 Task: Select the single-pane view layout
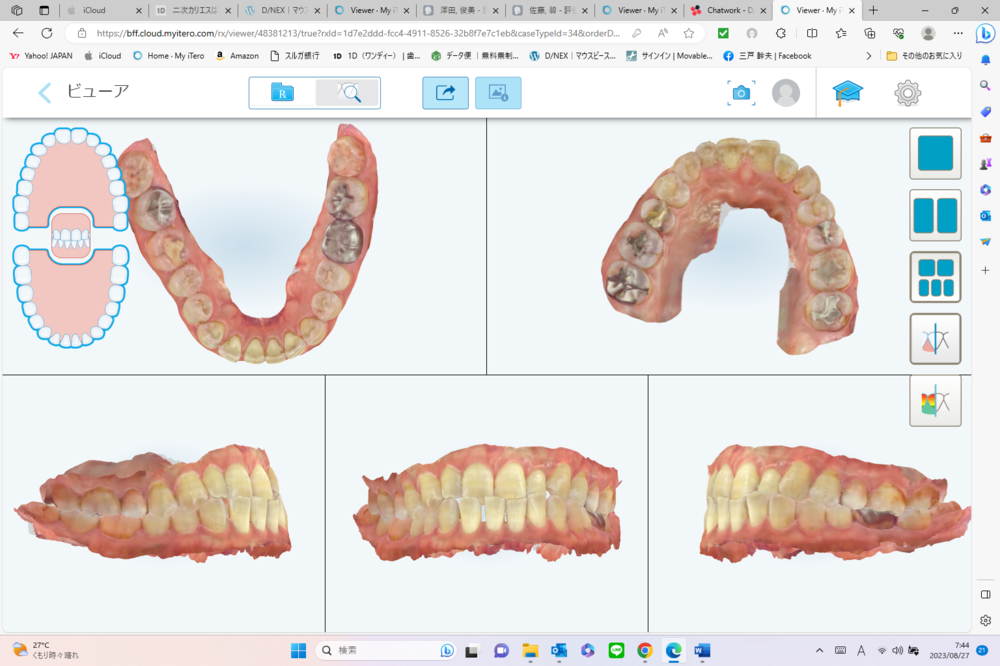pos(935,154)
